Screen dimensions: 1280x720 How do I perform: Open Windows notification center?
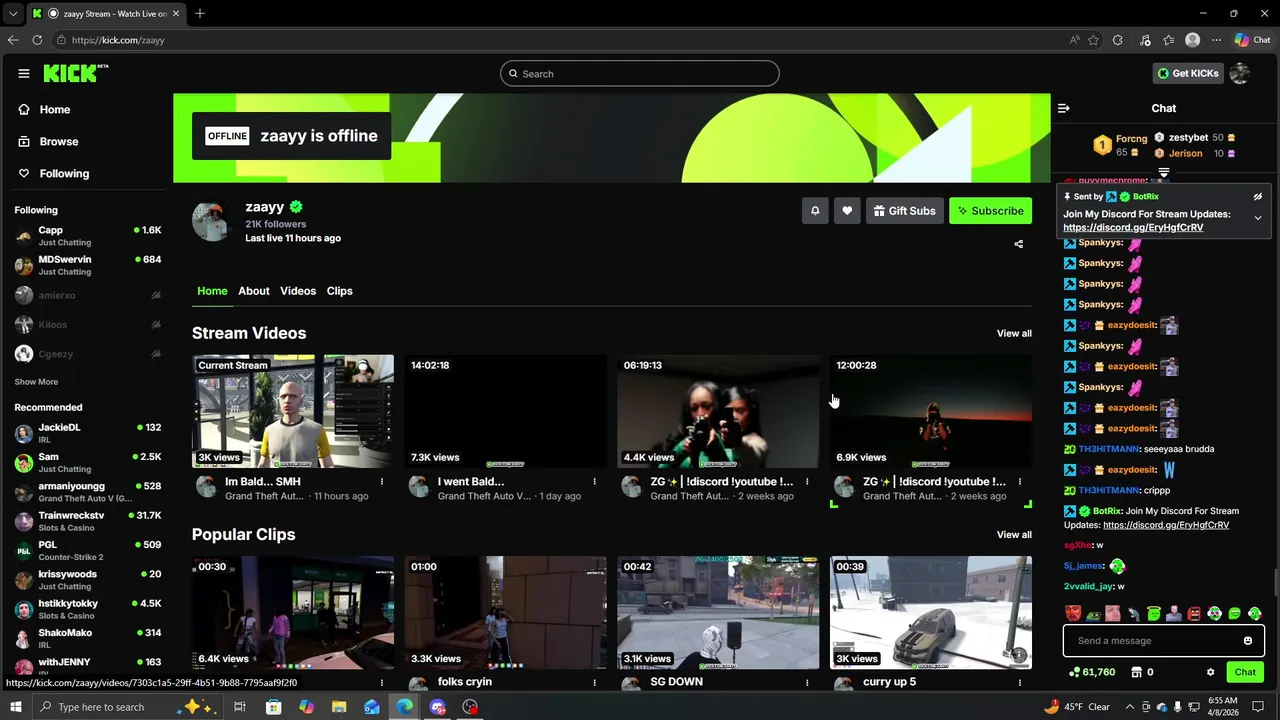point(1258,707)
